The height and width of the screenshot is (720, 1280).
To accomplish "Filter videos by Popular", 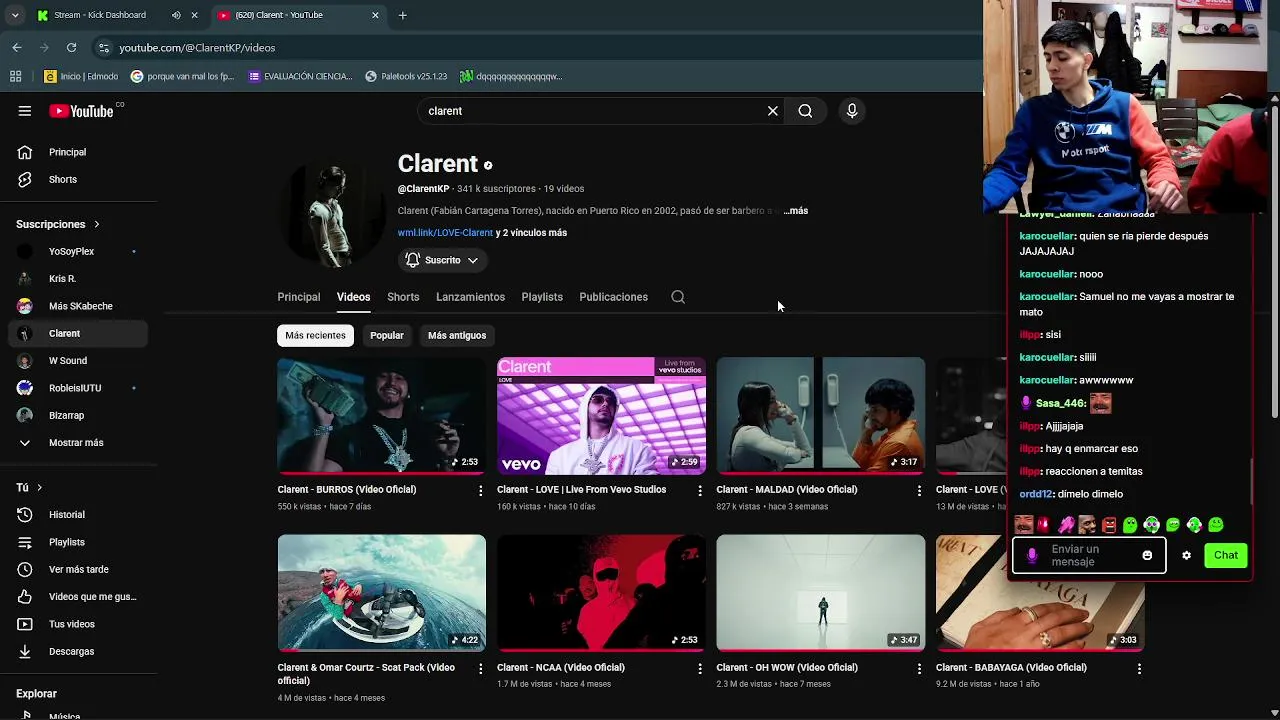I will coord(387,335).
